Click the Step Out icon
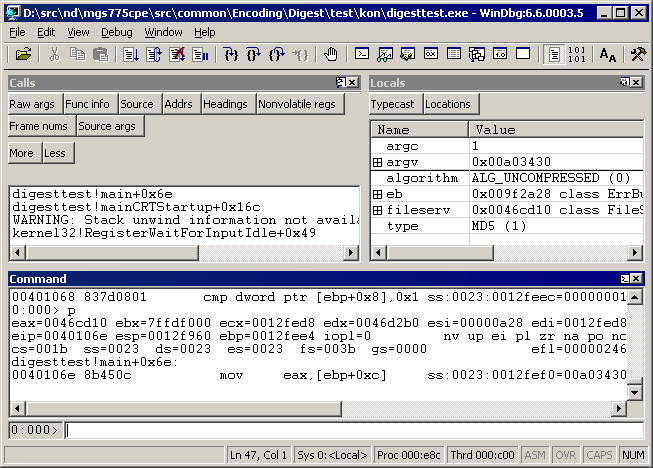 277,55
